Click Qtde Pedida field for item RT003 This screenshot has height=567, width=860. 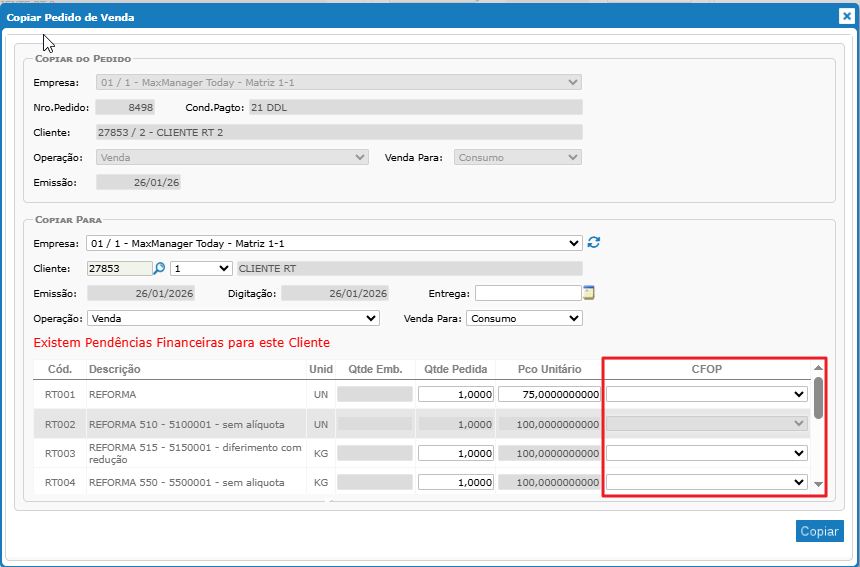click(x=455, y=453)
